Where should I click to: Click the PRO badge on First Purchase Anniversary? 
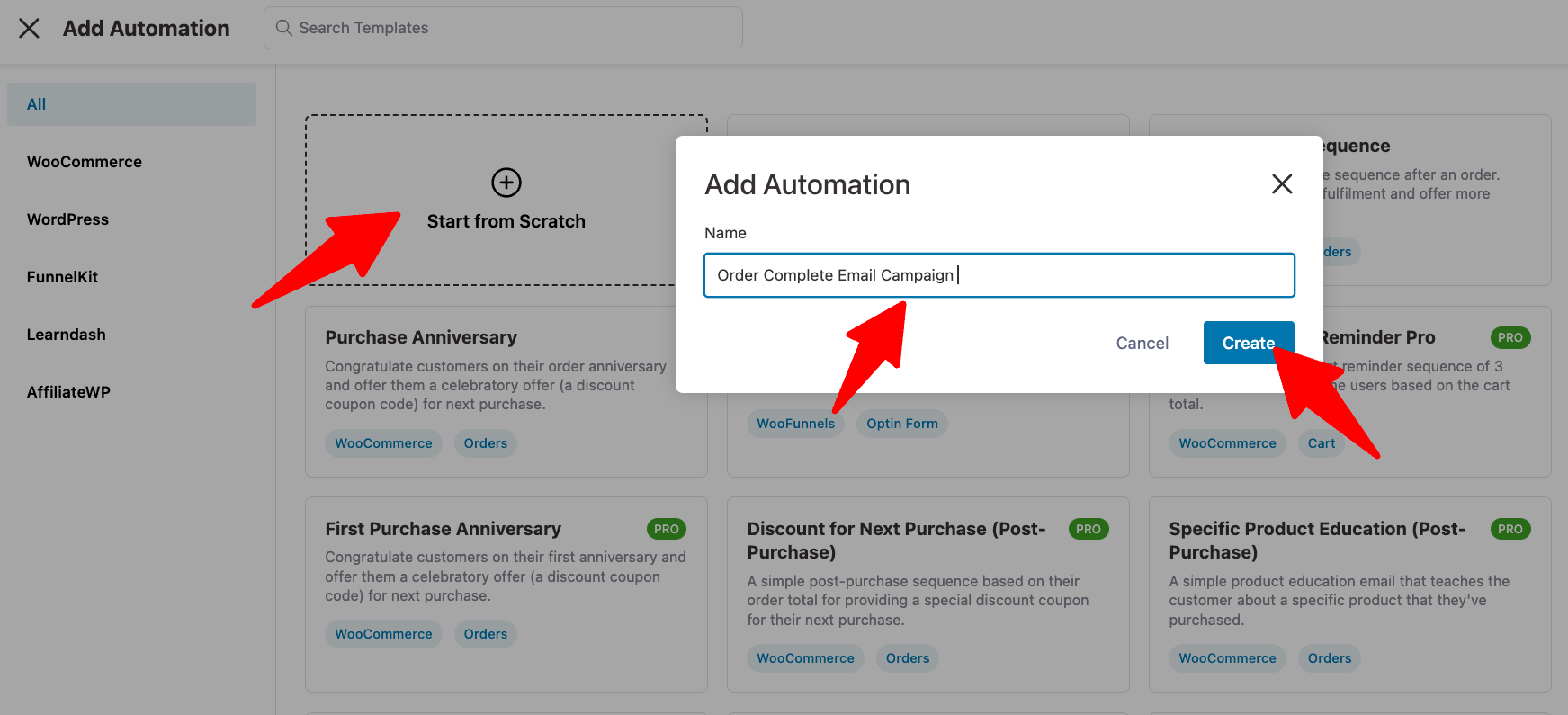point(667,529)
